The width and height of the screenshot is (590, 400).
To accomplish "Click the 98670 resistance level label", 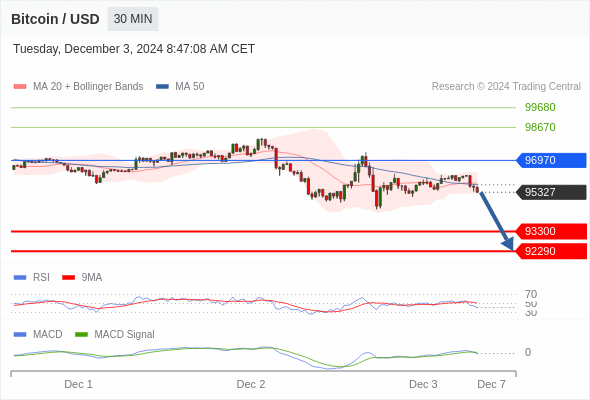I will [540, 127].
